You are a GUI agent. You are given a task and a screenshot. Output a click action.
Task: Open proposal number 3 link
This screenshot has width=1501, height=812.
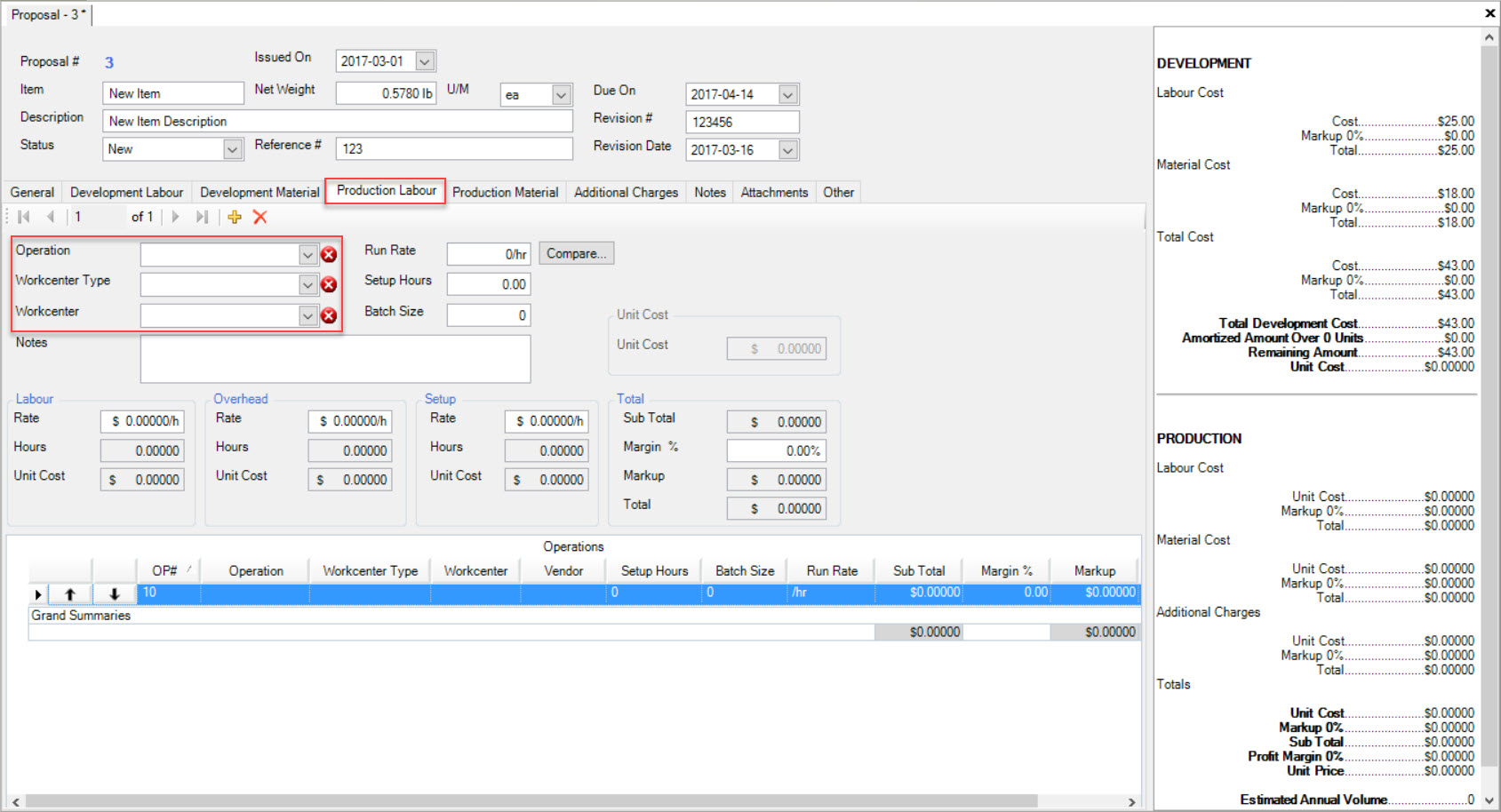tap(109, 62)
